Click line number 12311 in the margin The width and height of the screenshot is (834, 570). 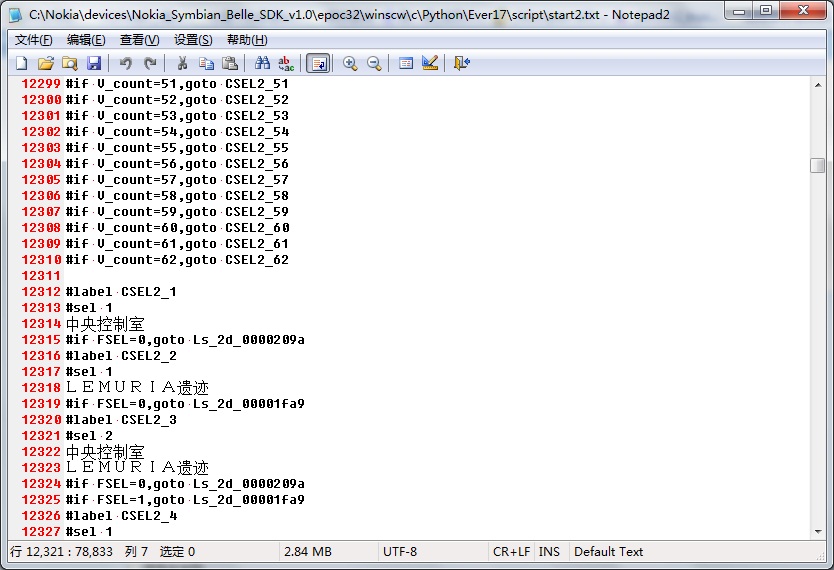41,276
